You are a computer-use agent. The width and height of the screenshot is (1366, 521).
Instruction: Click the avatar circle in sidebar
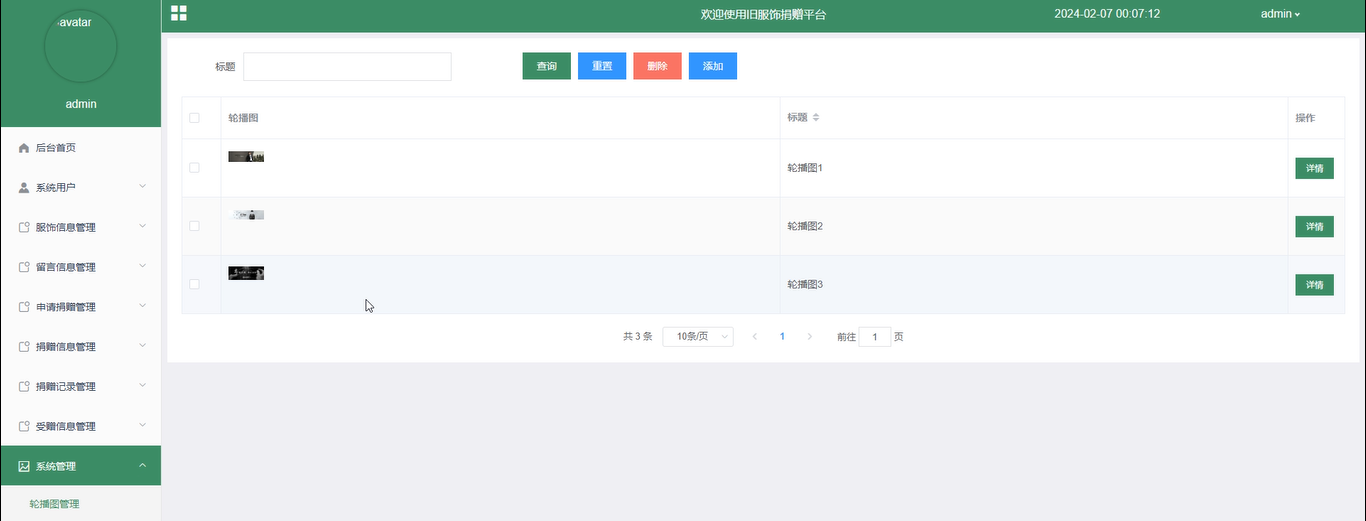pos(81,46)
